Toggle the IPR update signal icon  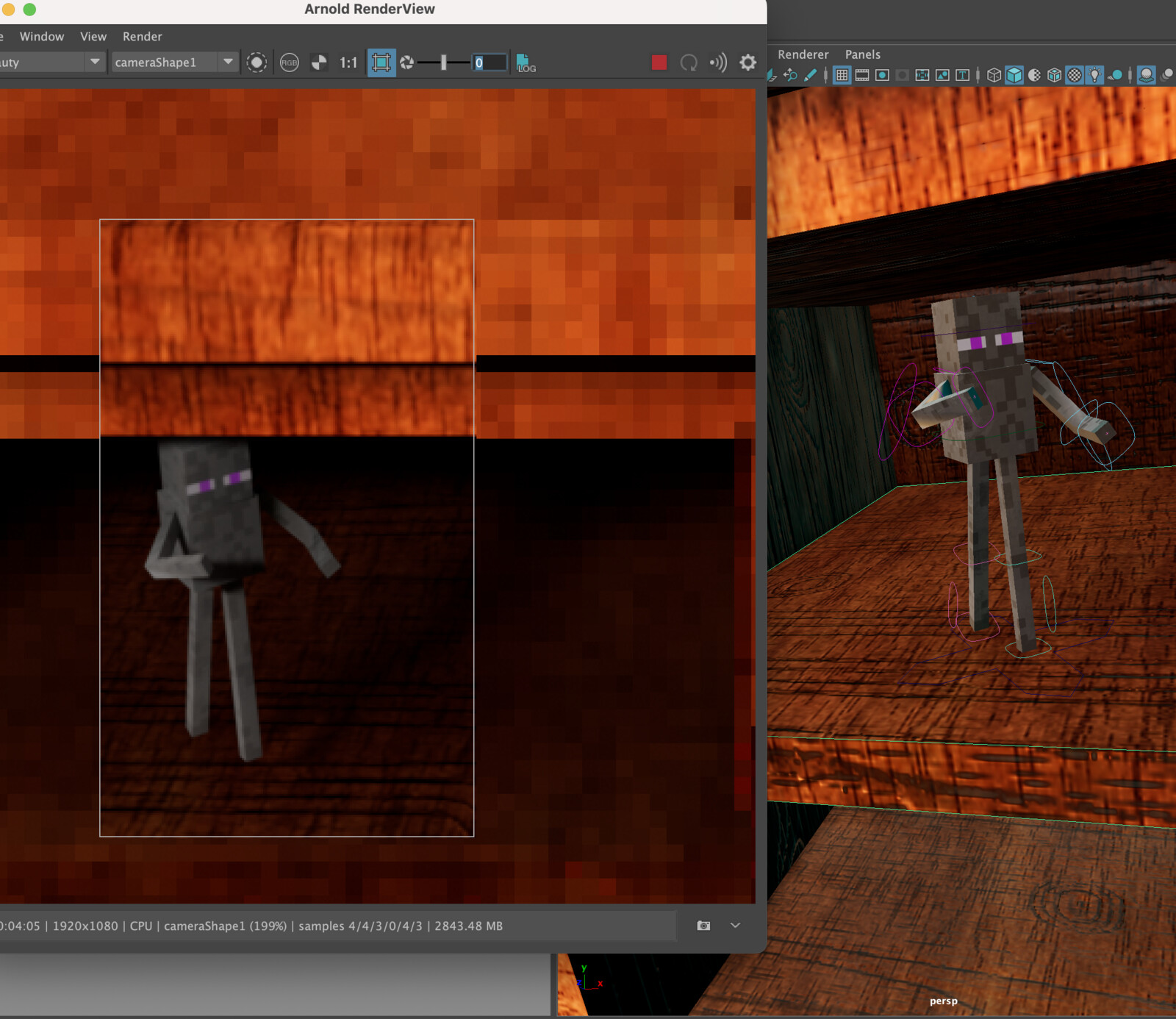[718, 62]
